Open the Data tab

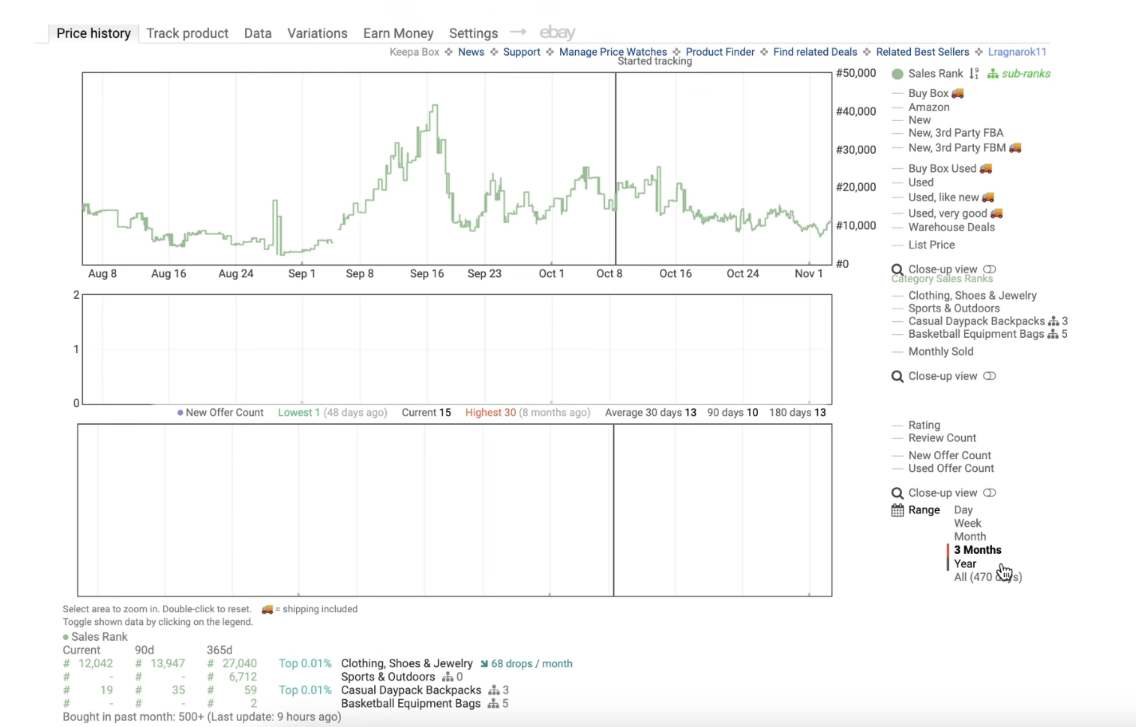(258, 33)
